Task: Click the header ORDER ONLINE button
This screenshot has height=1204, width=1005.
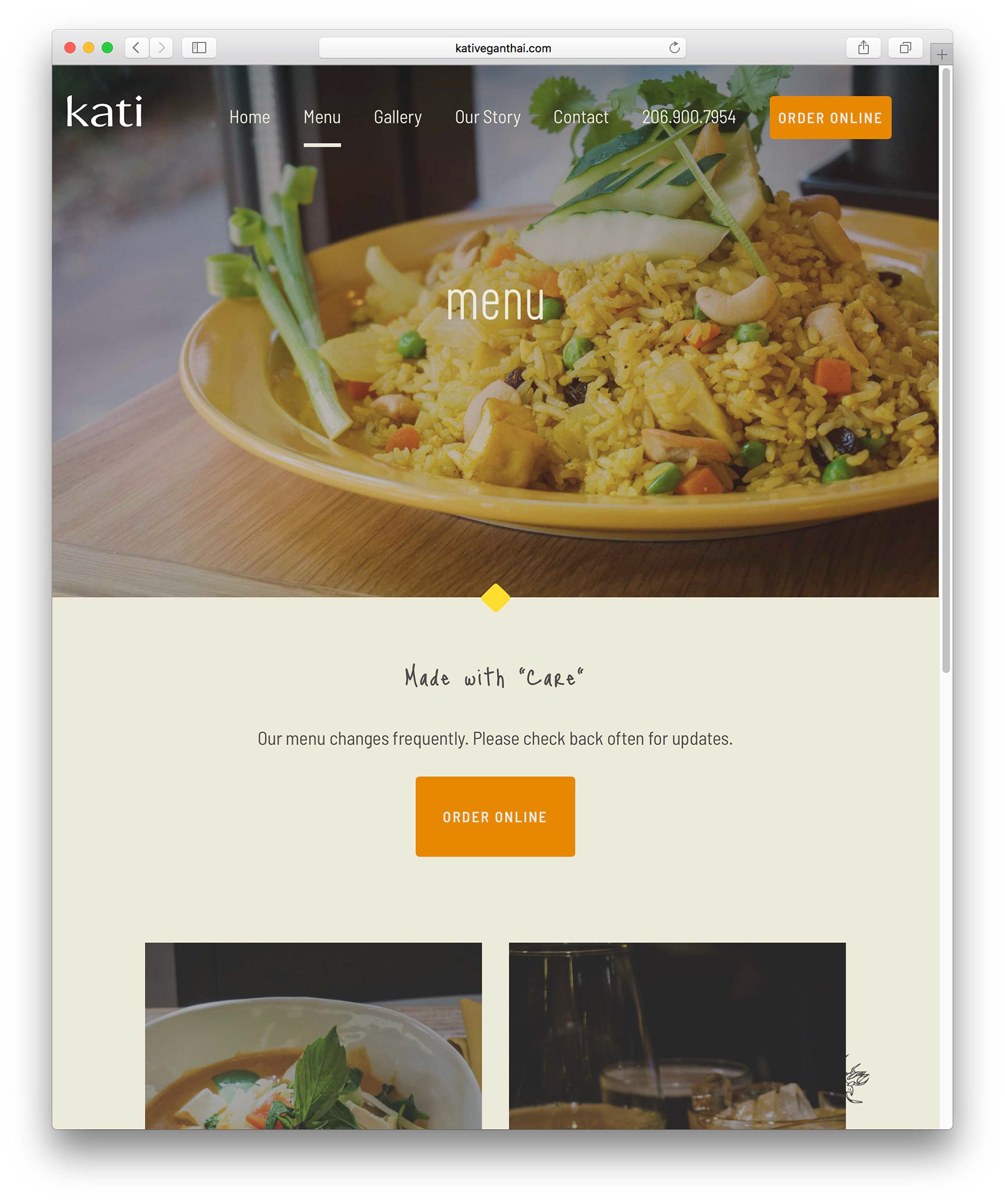Action: click(830, 118)
